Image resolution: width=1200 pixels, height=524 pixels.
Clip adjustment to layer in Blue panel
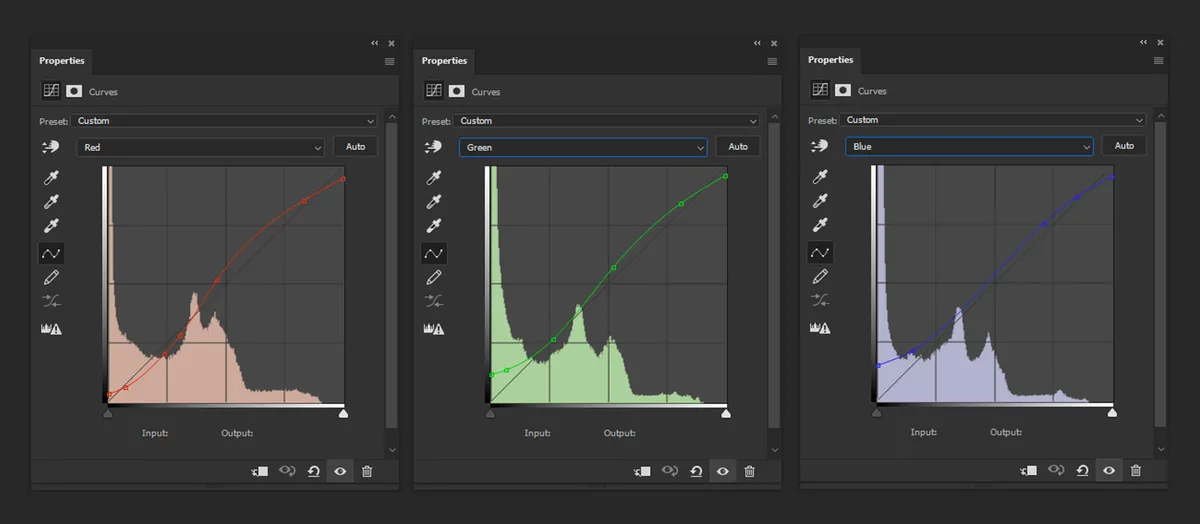(x=1029, y=470)
